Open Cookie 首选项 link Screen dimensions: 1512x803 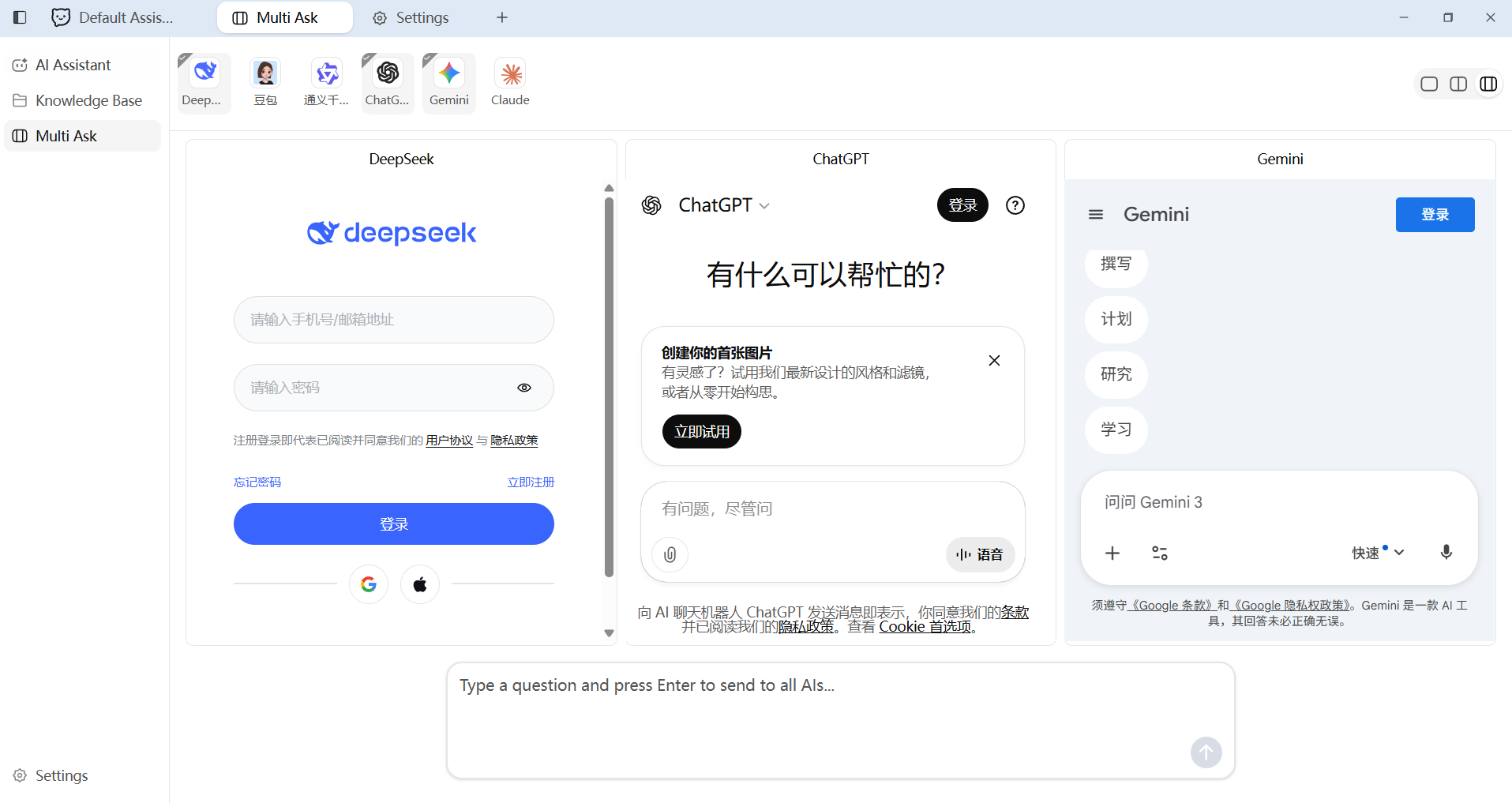click(x=925, y=626)
